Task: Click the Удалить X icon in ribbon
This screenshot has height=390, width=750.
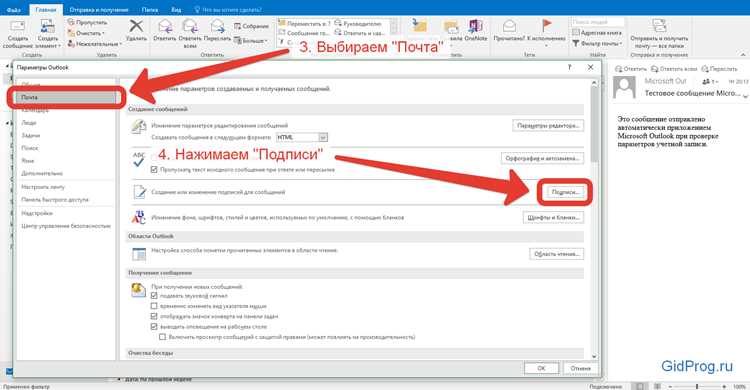Action: (136, 26)
